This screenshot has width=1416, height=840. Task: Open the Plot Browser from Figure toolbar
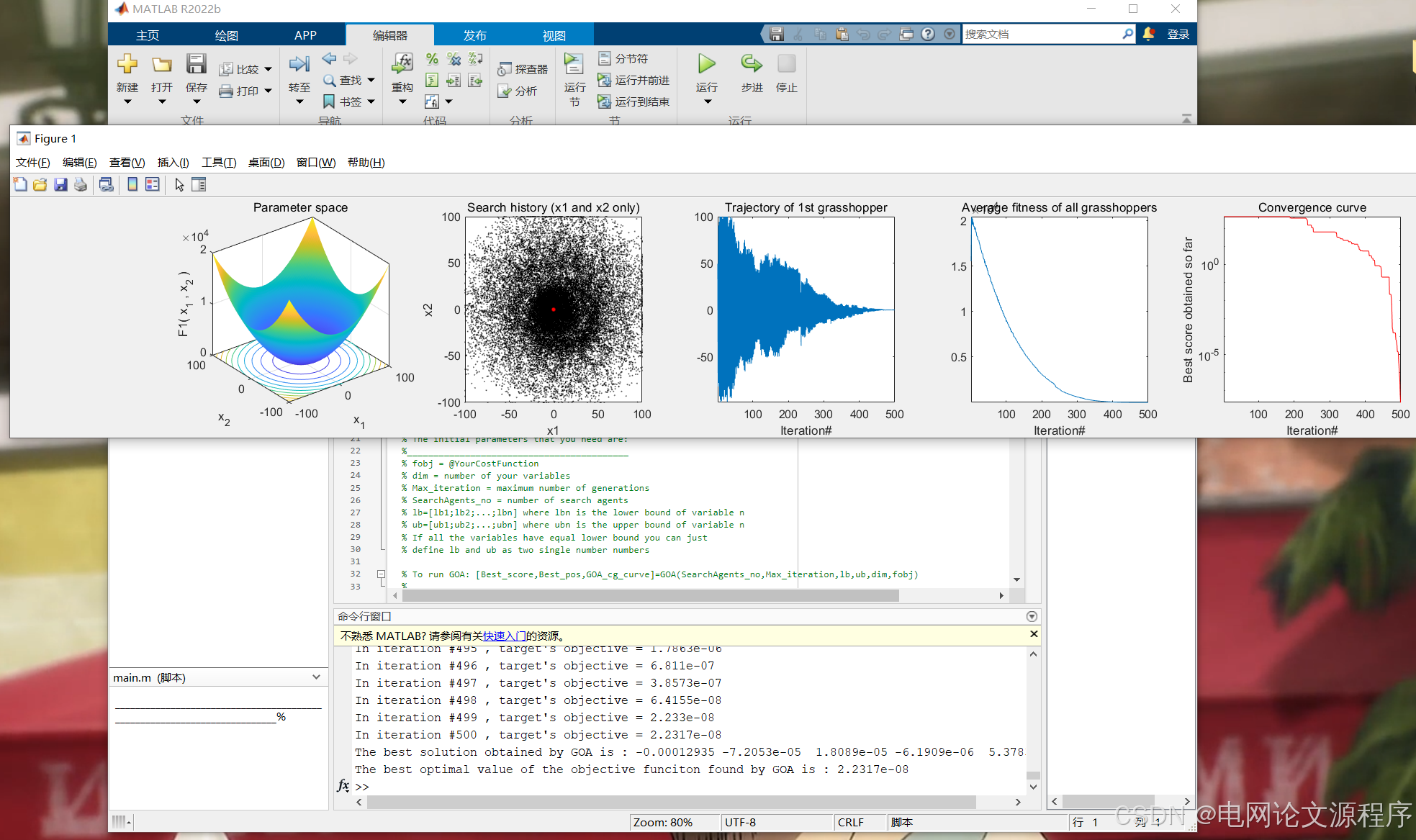pos(199,184)
